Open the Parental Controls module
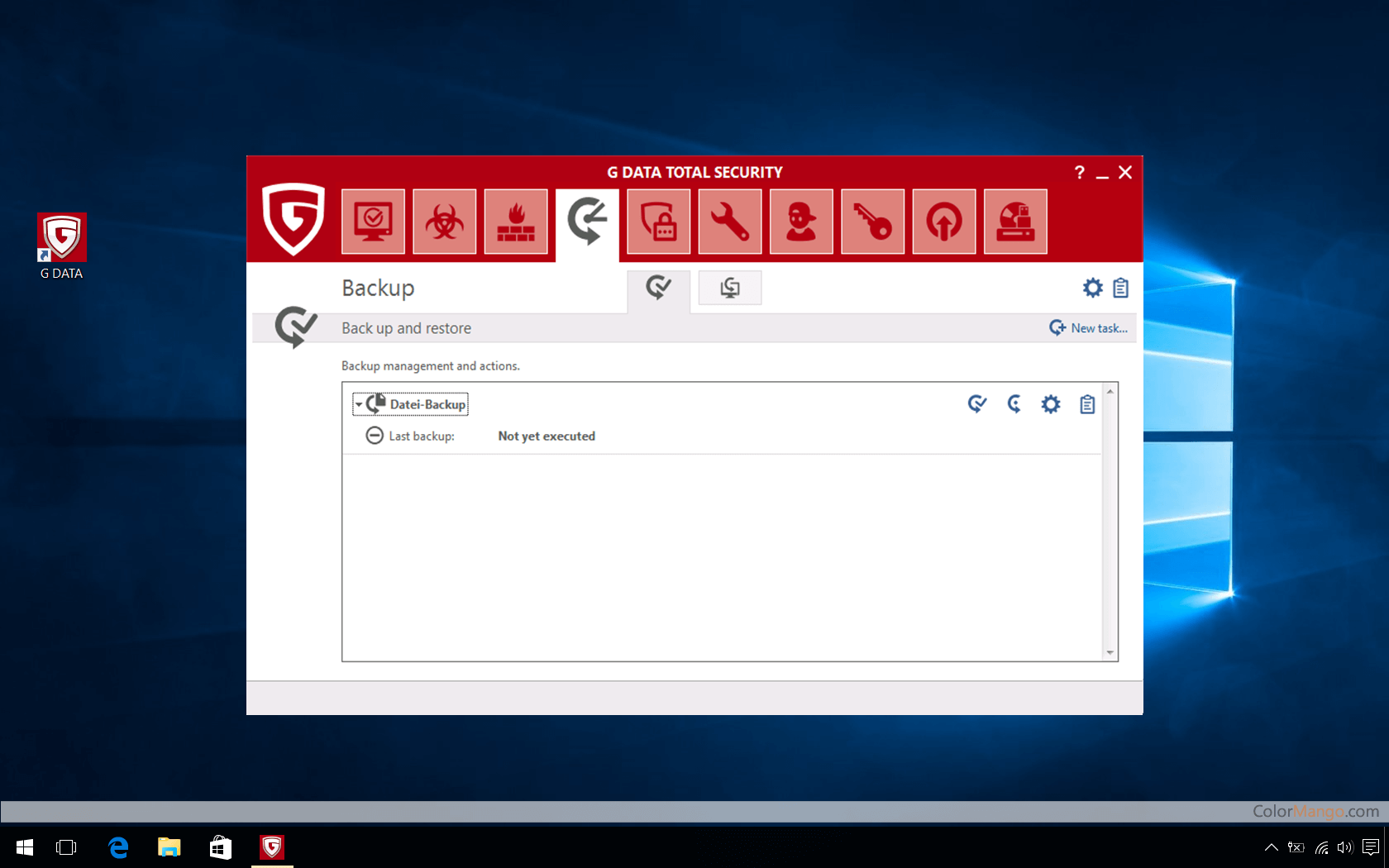Screen dimensions: 1389x868 (x=801, y=222)
